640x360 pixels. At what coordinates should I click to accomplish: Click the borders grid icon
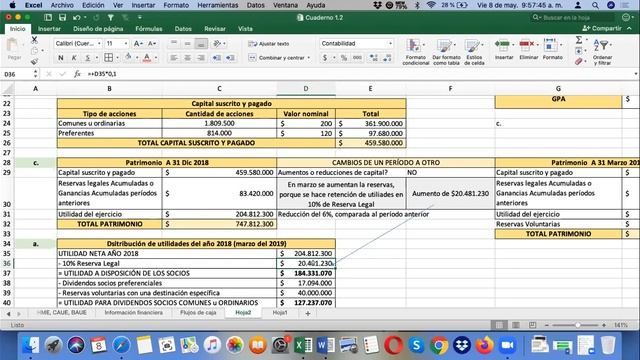point(108,58)
